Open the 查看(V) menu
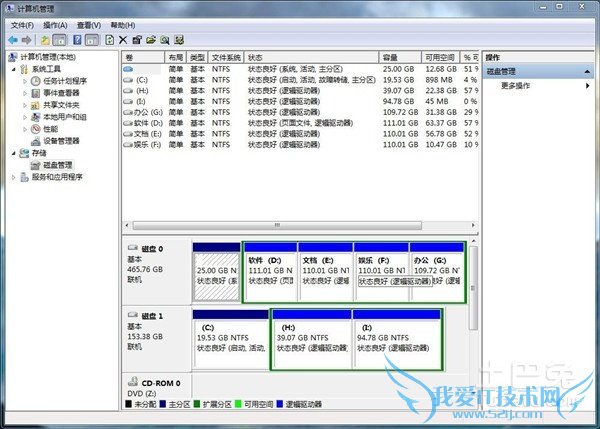This screenshot has height=429, width=600. click(x=89, y=25)
